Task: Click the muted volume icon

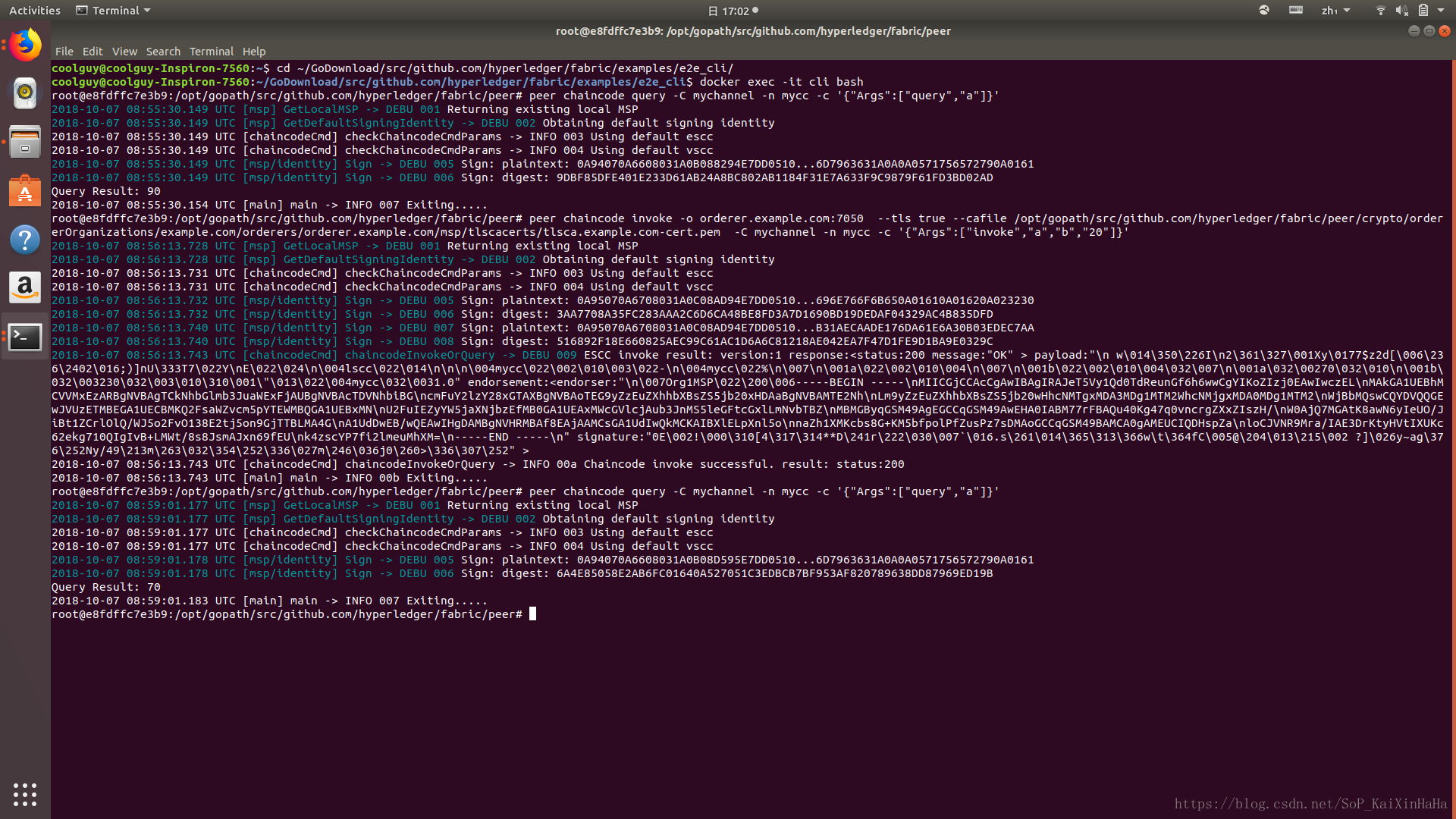Action: point(1401,11)
